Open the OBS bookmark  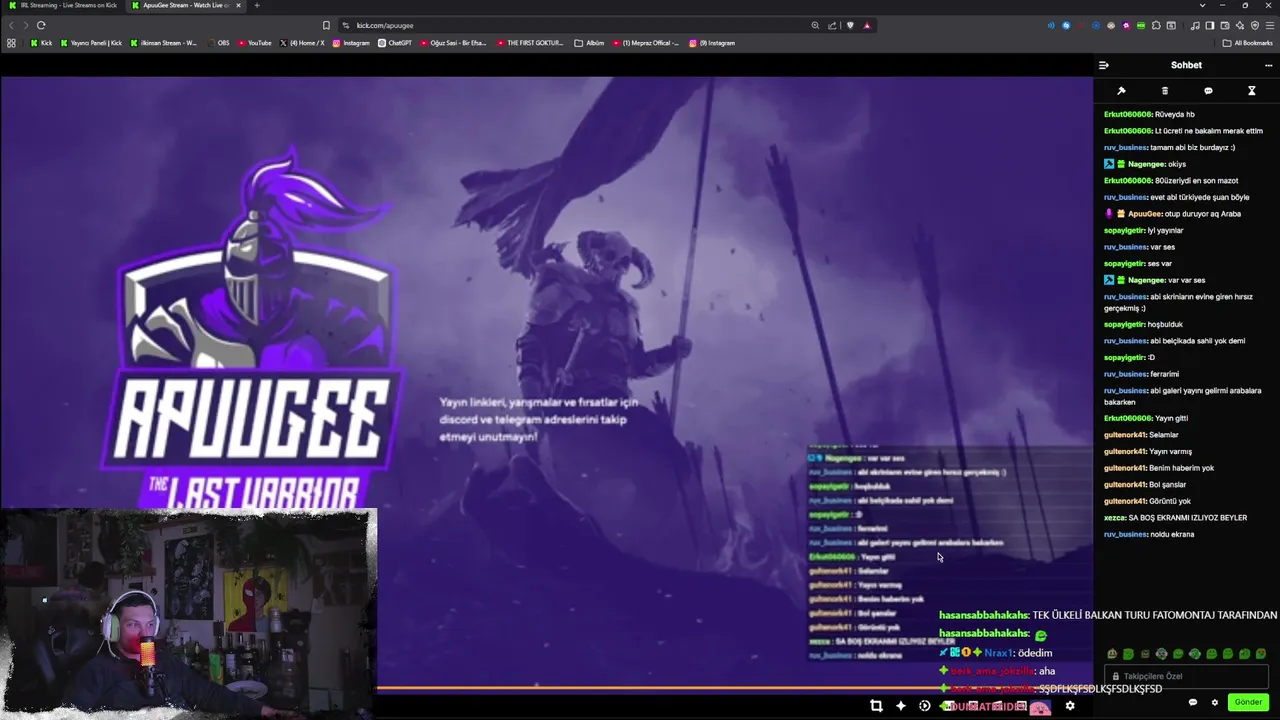pyautogui.click(x=218, y=43)
